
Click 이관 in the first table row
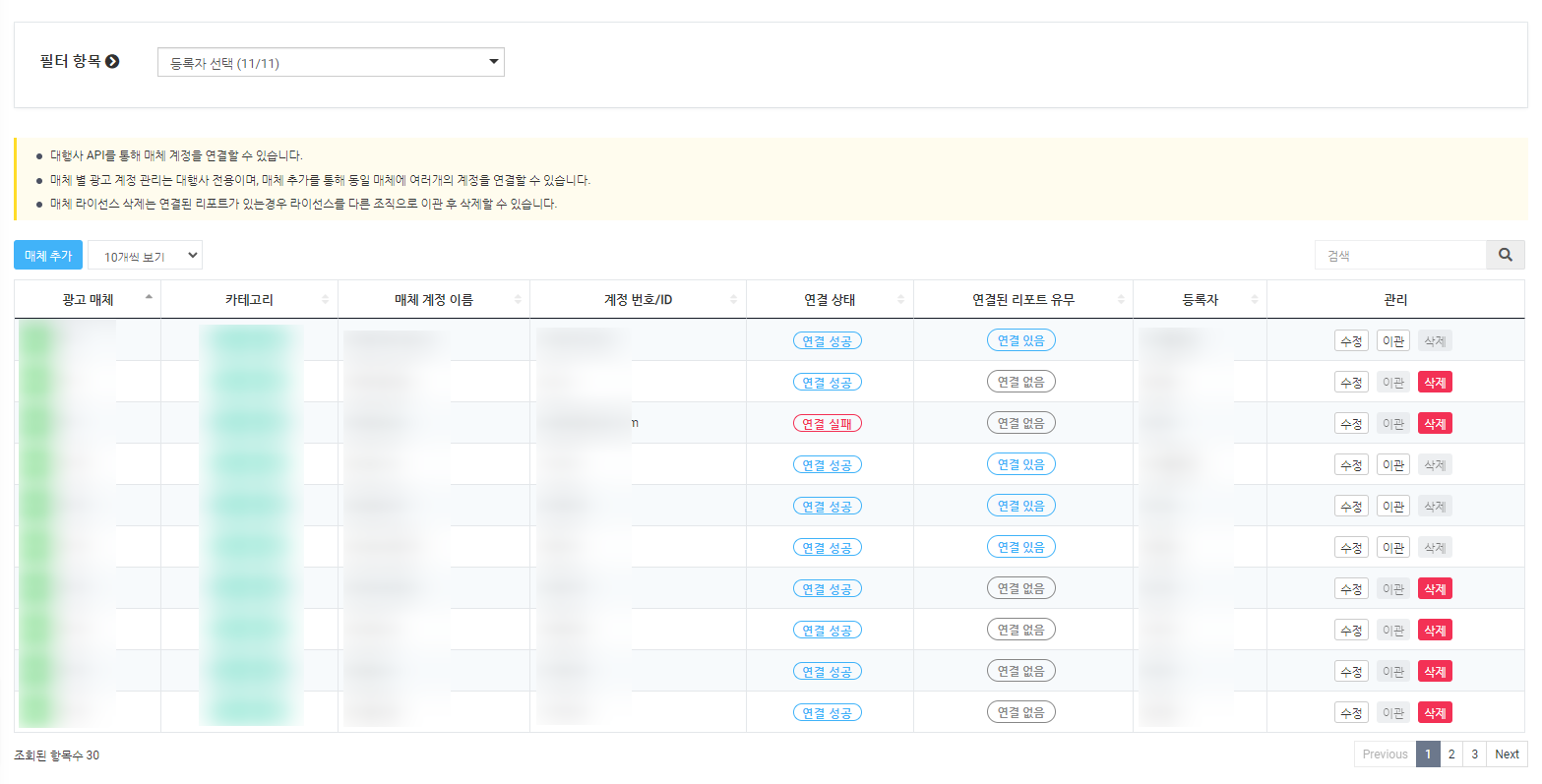1392,341
